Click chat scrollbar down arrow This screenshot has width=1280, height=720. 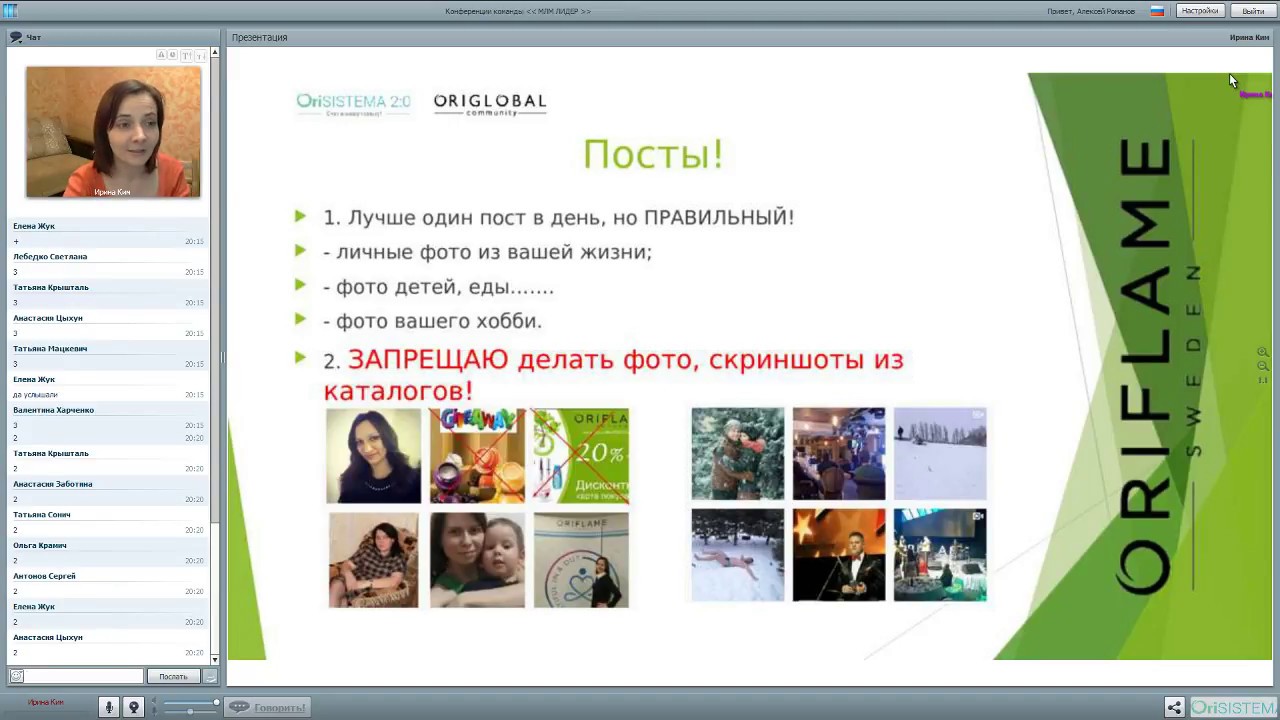pyautogui.click(x=214, y=660)
